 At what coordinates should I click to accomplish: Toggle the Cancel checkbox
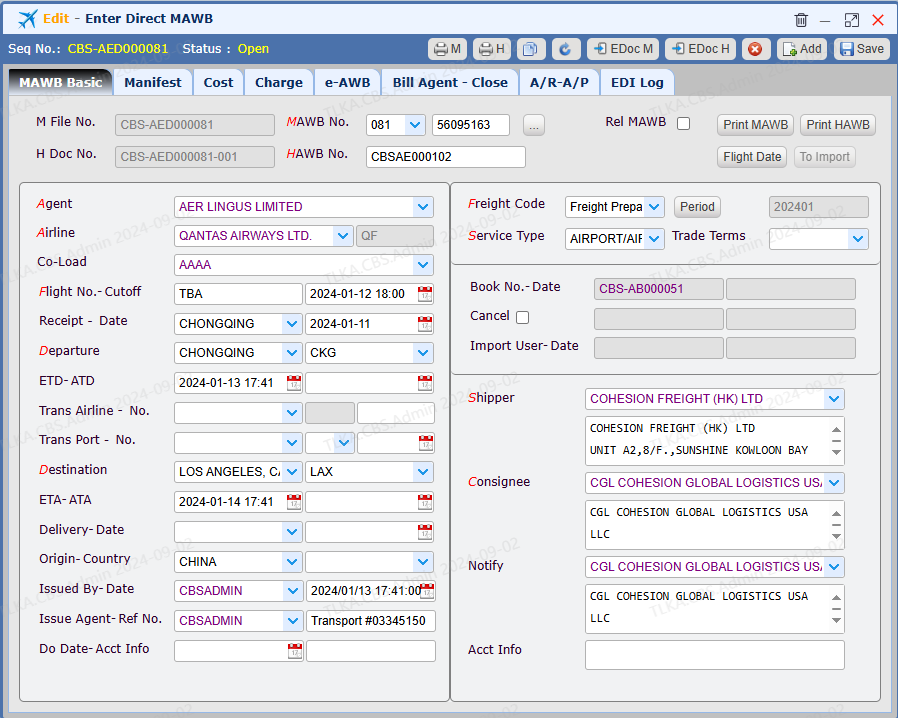click(x=522, y=317)
